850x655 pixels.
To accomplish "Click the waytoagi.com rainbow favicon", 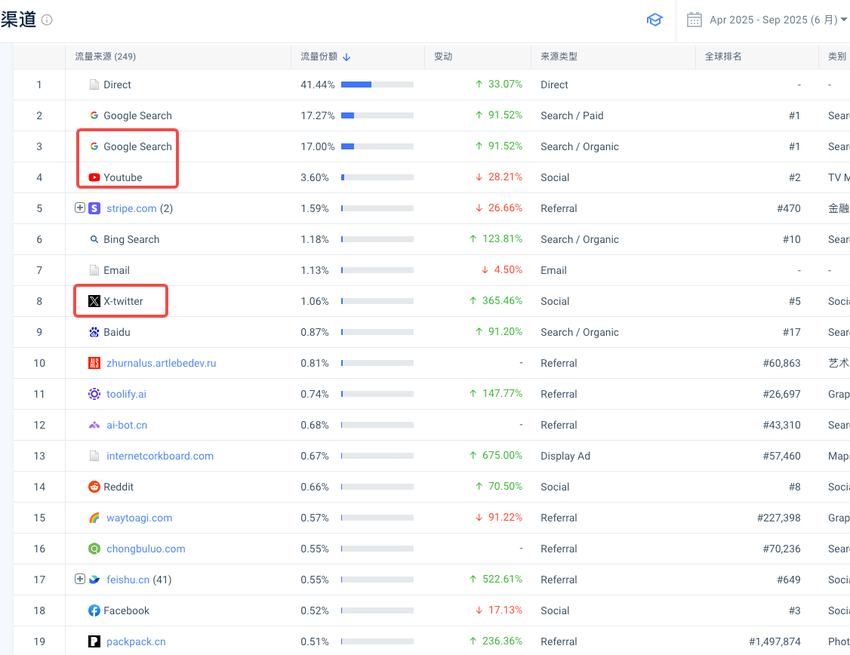I will (x=94, y=518).
